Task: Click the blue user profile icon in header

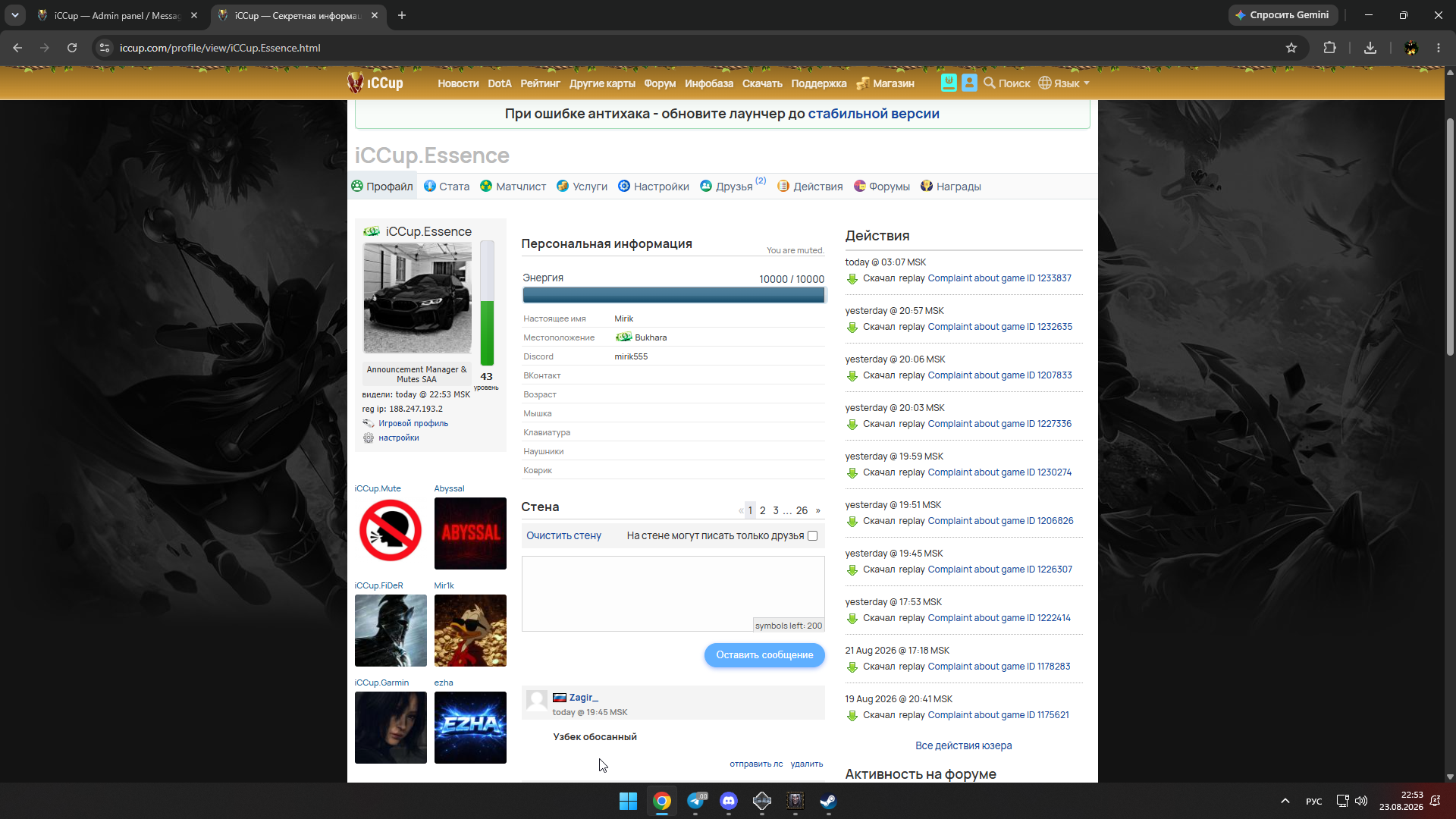Action: [969, 83]
